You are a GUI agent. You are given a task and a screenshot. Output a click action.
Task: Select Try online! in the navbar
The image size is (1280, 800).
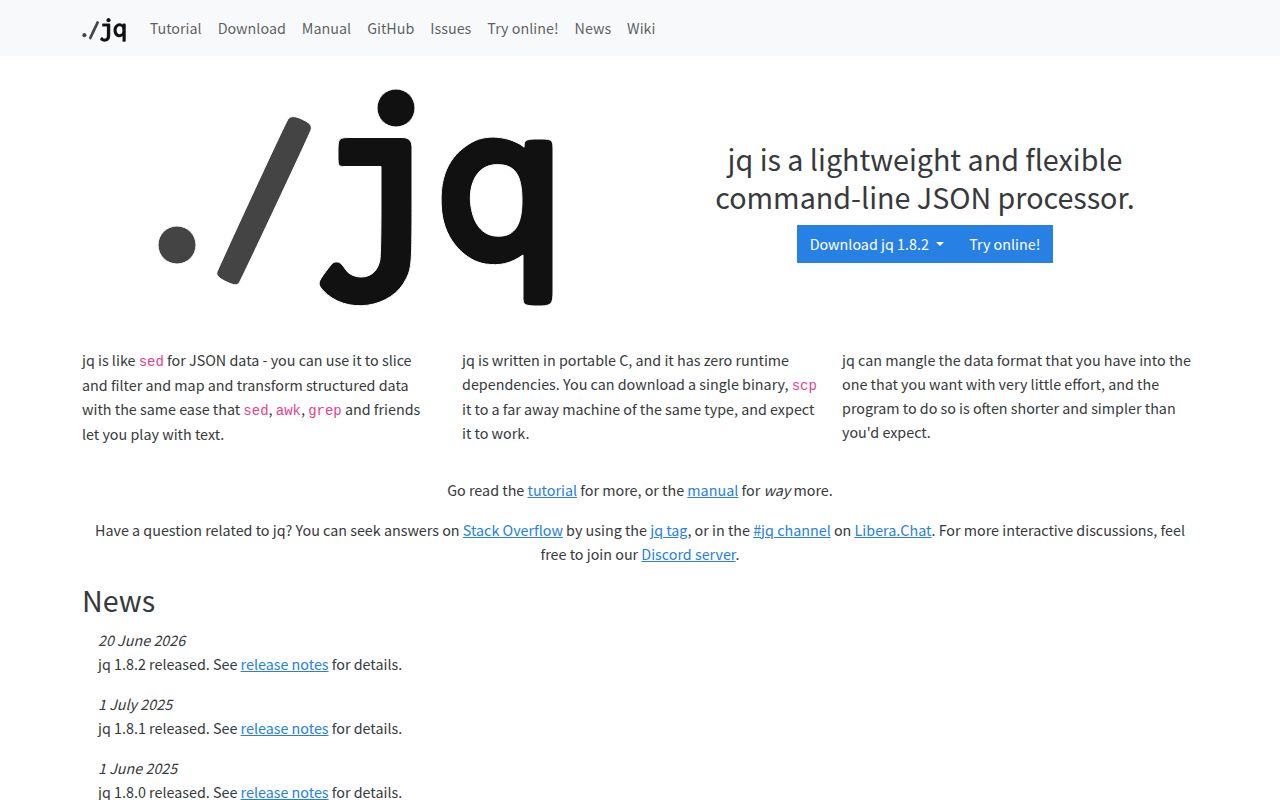click(523, 29)
